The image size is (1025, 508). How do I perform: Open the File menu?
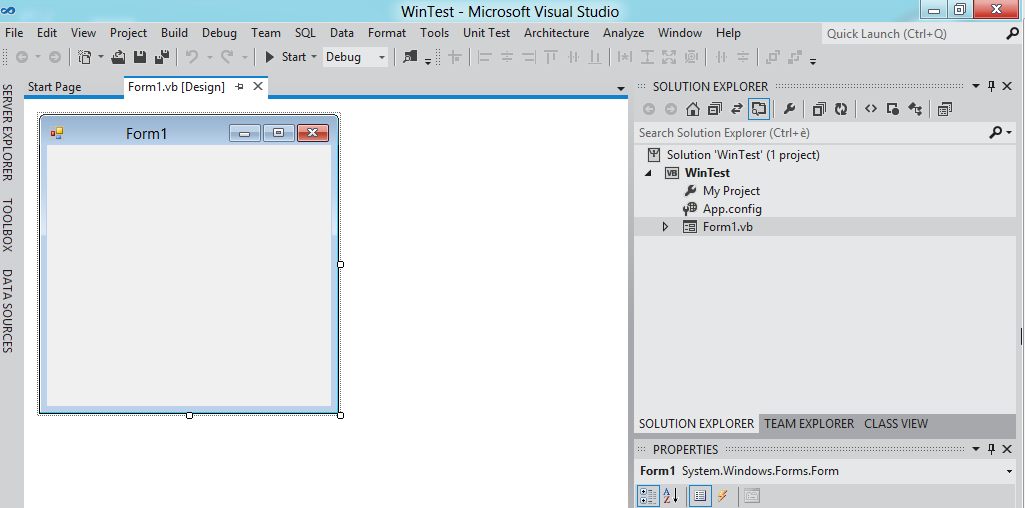click(14, 33)
